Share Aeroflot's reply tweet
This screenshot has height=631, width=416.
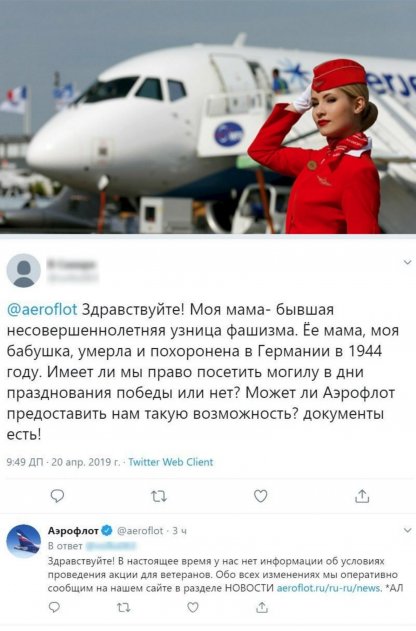[x=262, y=607]
